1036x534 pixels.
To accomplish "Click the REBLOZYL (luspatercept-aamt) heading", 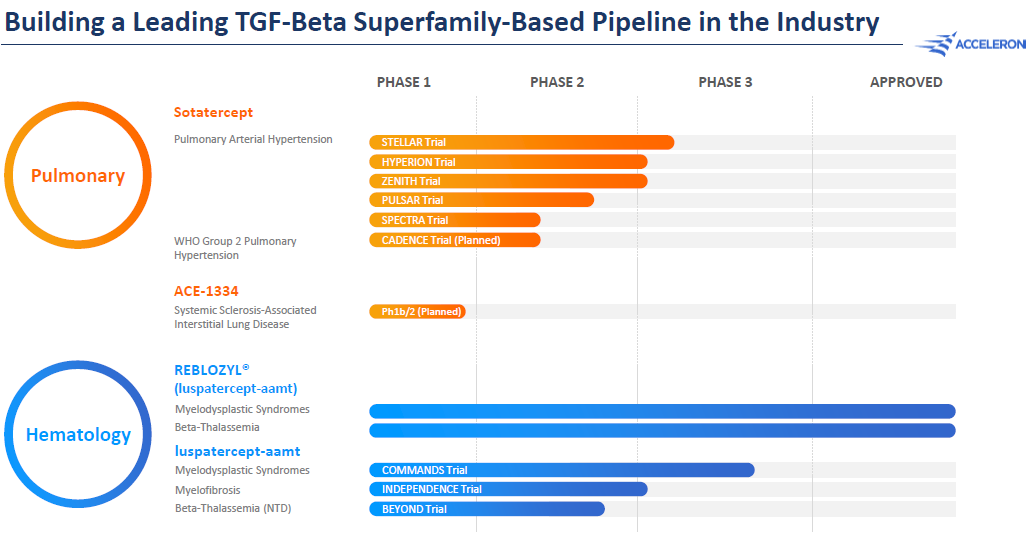I will (x=236, y=379).
